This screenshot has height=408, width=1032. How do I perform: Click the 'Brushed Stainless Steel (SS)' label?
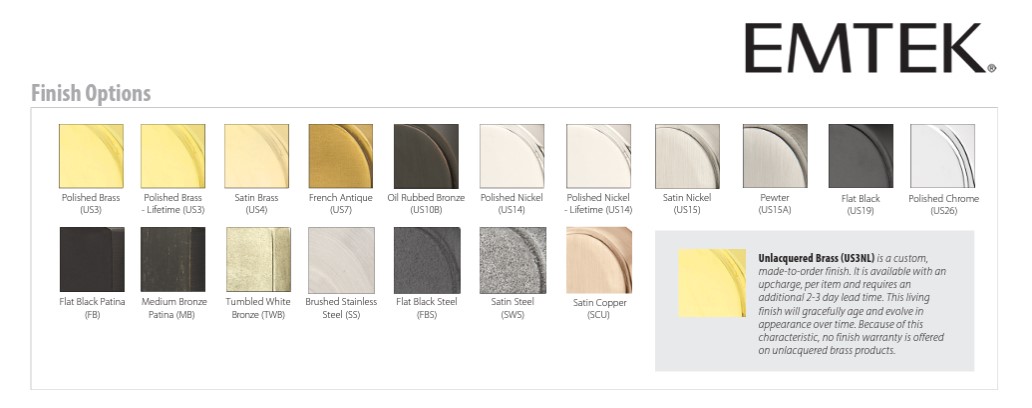click(x=342, y=308)
